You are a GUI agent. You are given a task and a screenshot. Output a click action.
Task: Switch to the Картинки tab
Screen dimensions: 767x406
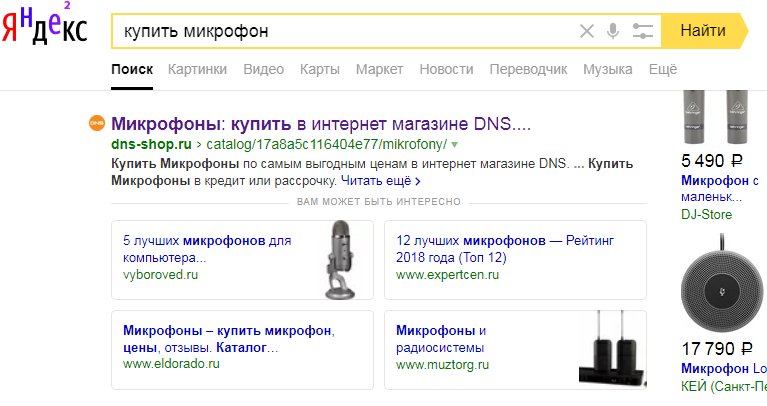tap(197, 69)
